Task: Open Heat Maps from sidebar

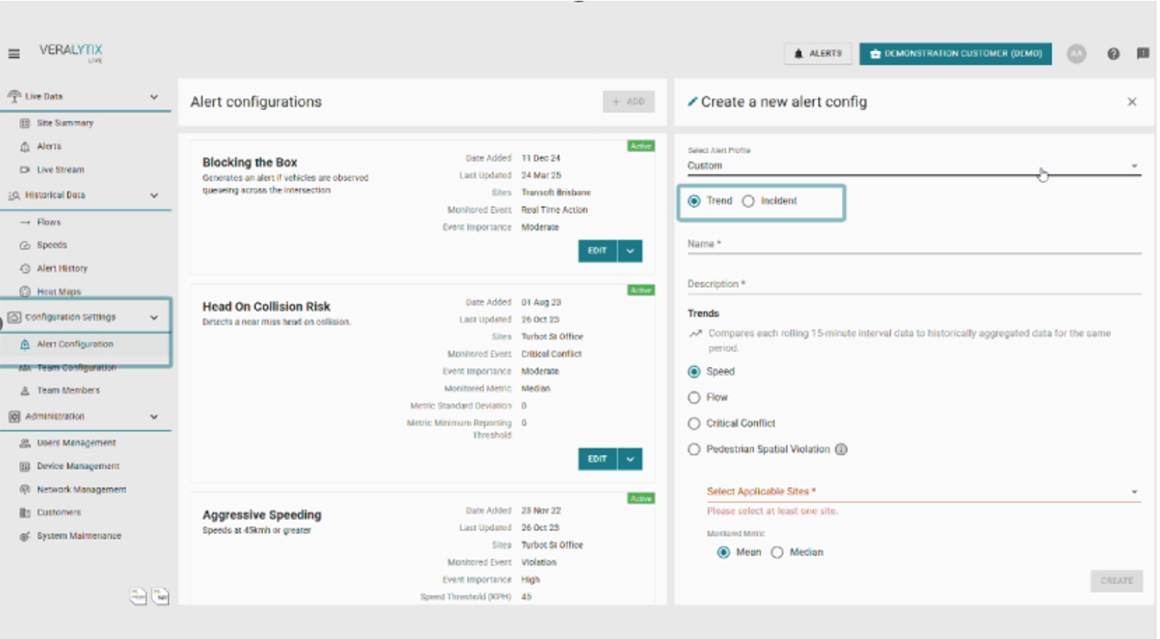Action: tap(58, 292)
